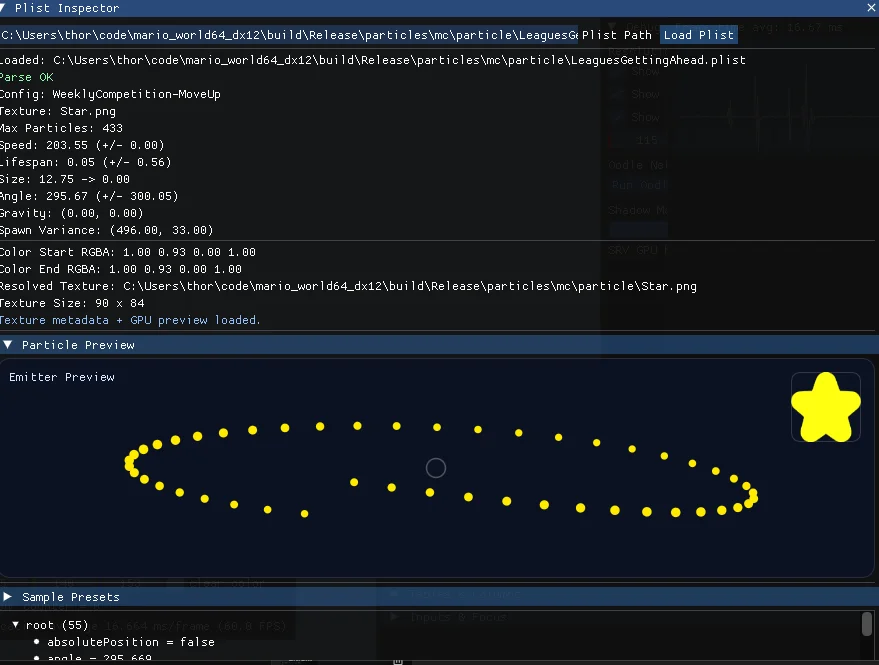
Task: Click the Load Plist button
Action: (698, 34)
